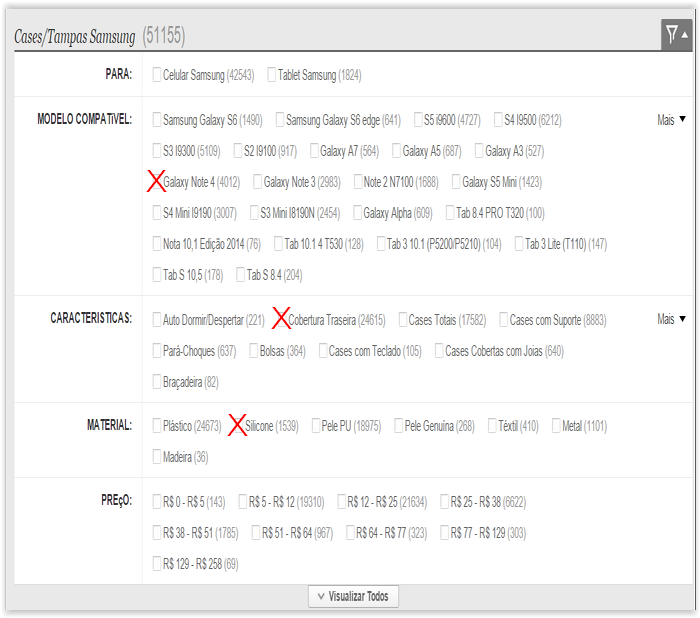Enable S4 Mini I9190 filter
Viewport: 700px width, 618px height.
pyautogui.click(x=157, y=213)
